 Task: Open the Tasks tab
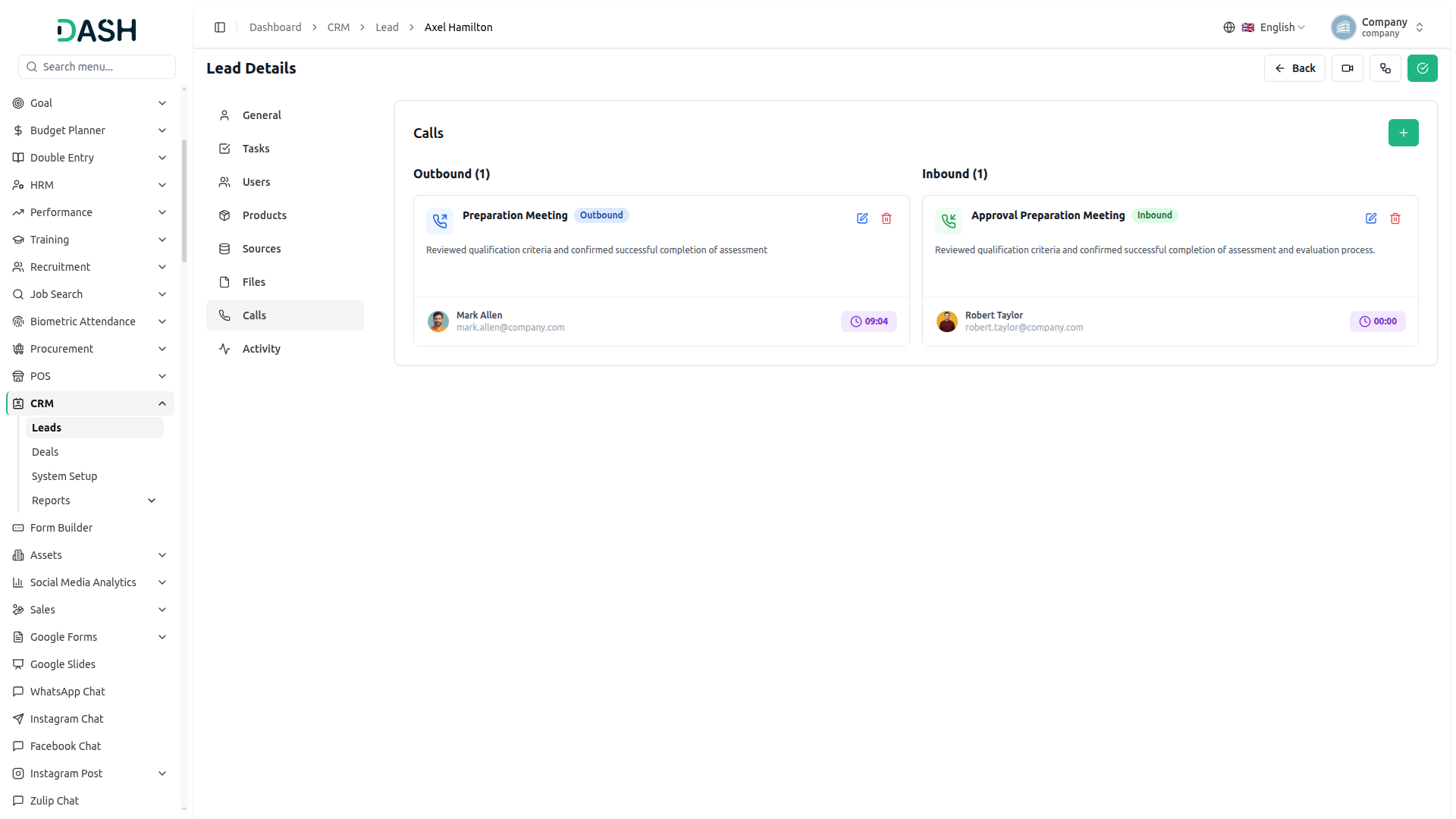(x=285, y=149)
